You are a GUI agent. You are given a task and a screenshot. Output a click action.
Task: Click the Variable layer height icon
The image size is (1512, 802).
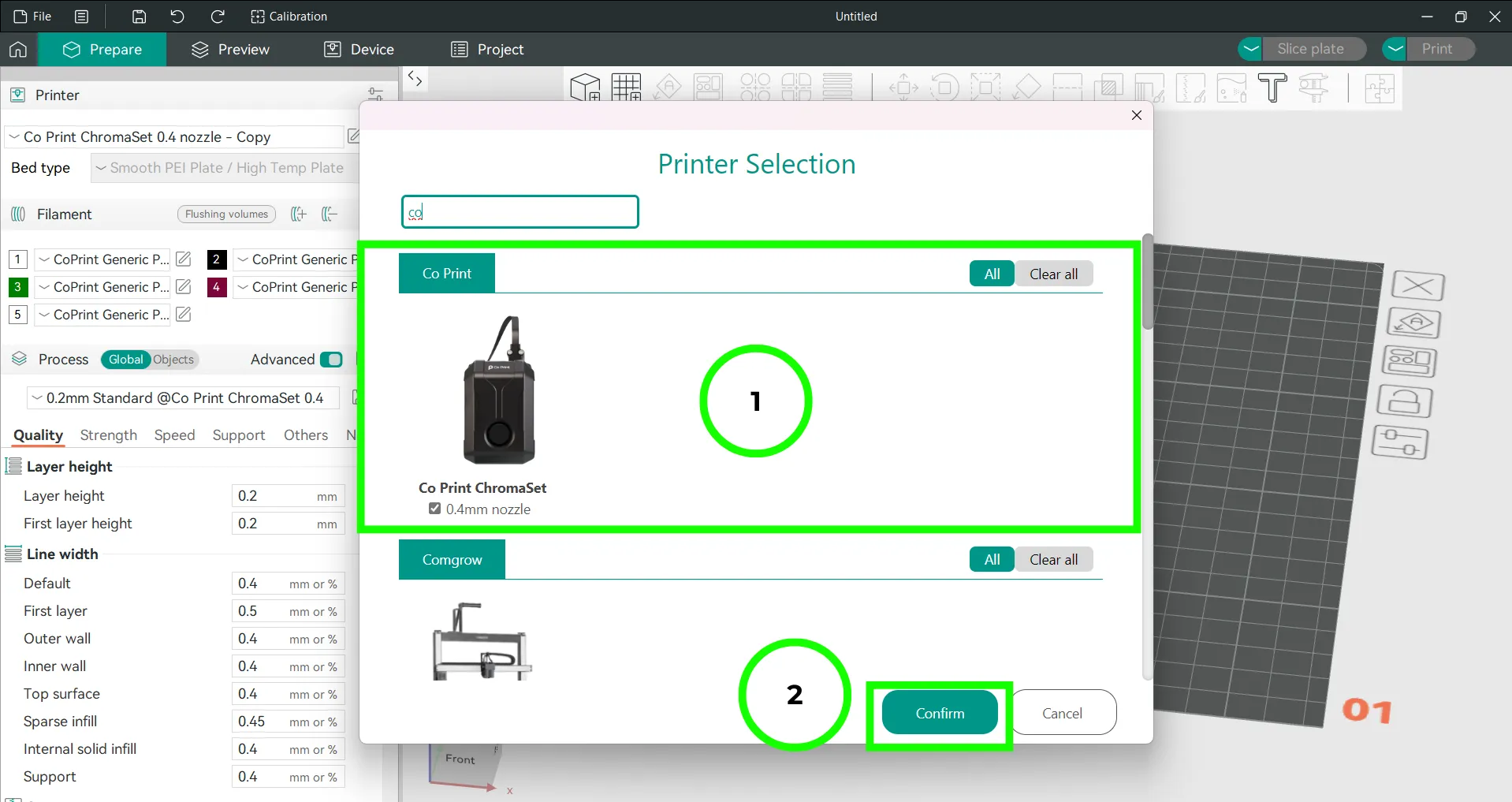[x=837, y=87]
